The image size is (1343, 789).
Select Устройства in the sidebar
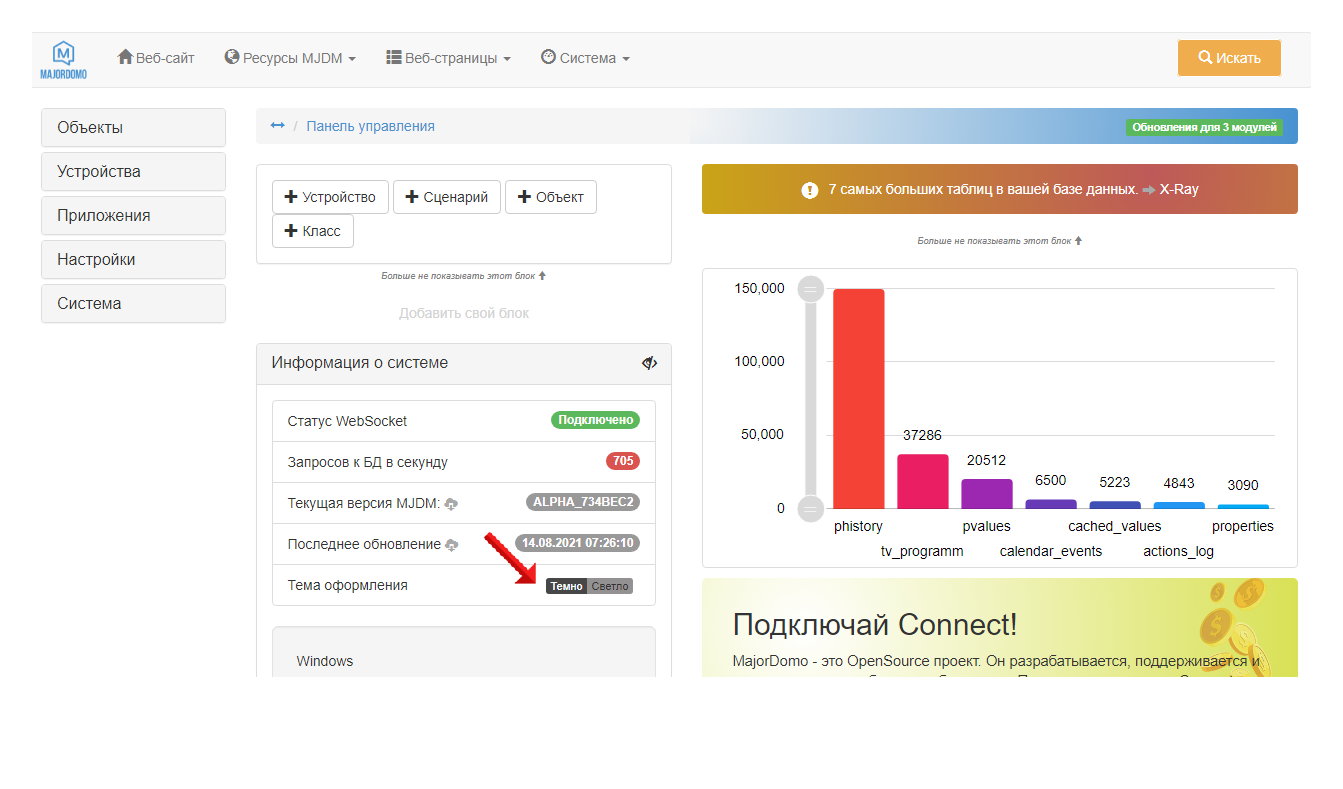pos(133,171)
